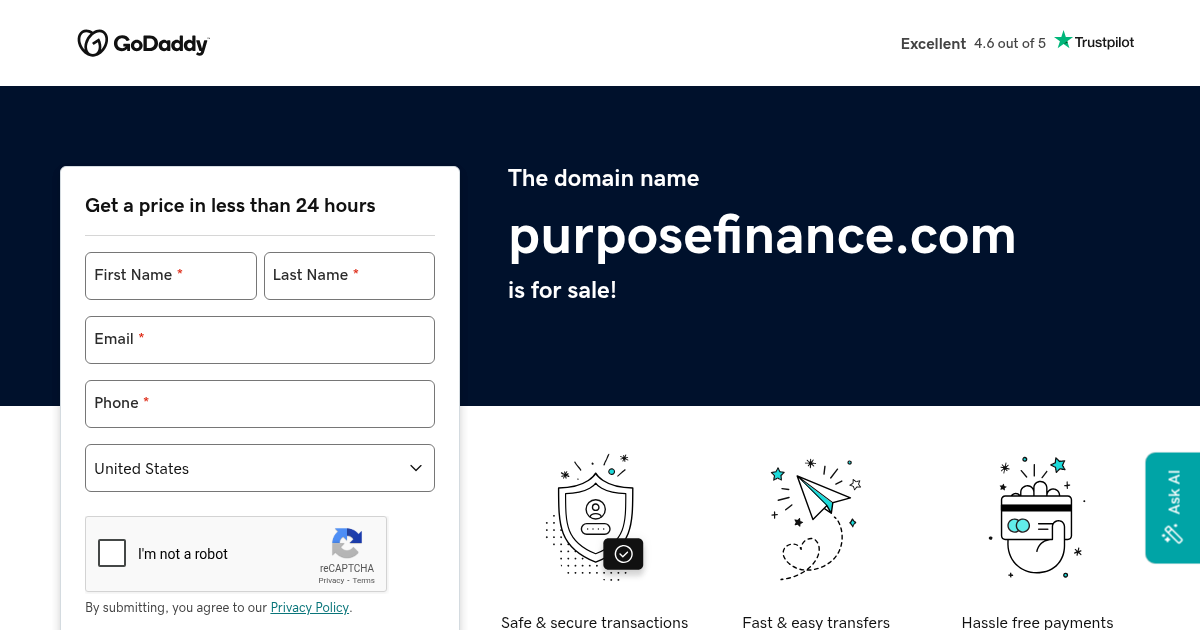Open the Privacy Policy link
Image resolution: width=1200 pixels, height=630 pixels.
(x=309, y=607)
